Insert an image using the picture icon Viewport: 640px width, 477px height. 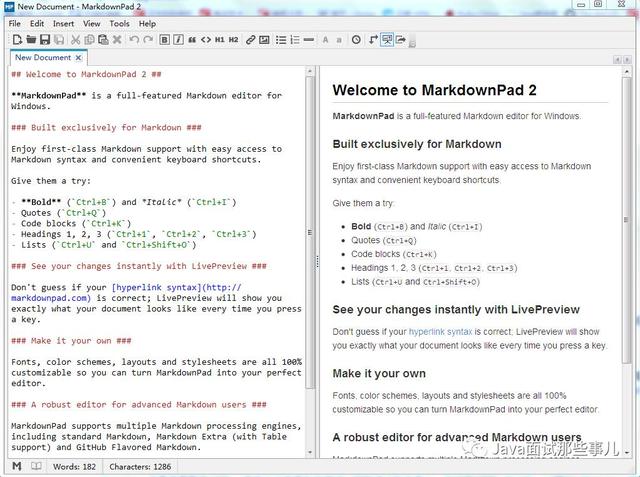(x=264, y=40)
